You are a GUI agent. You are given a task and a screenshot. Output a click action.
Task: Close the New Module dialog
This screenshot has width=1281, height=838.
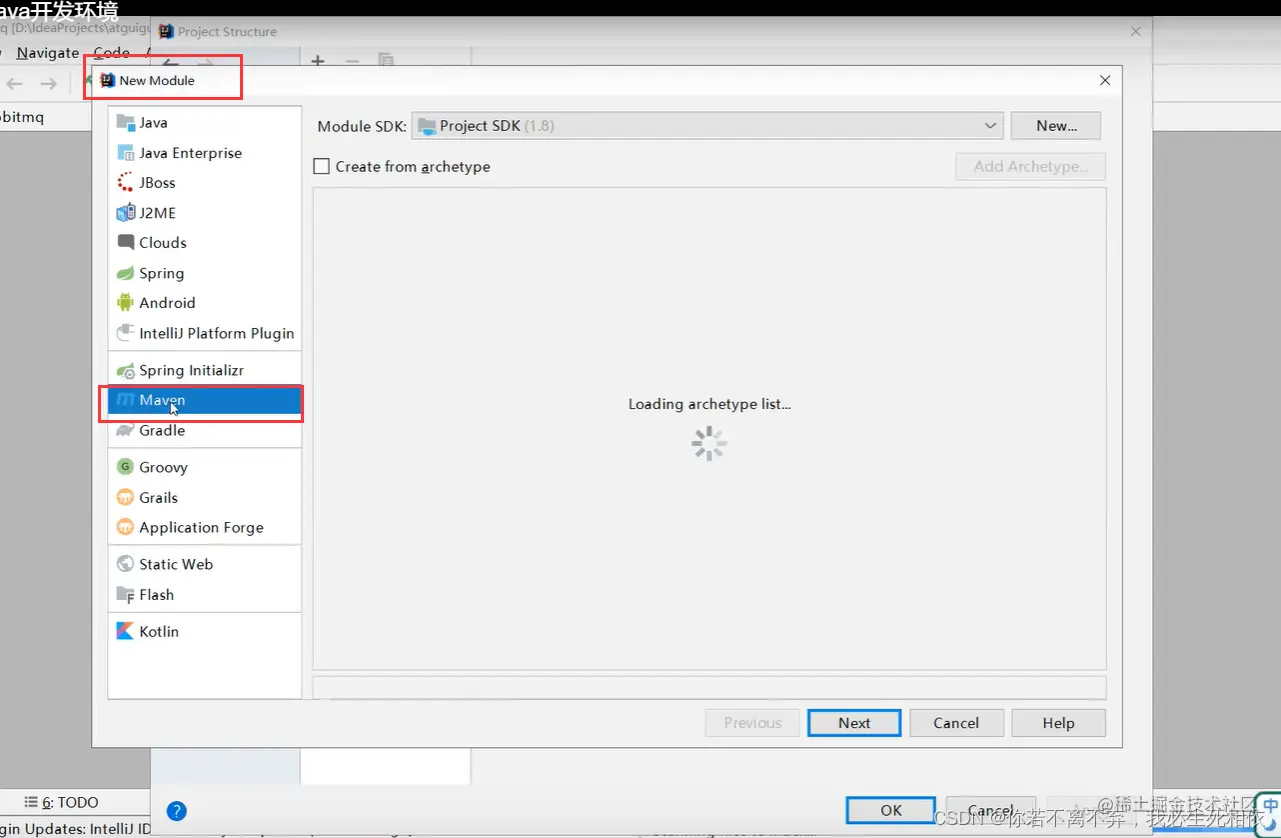point(1105,80)
